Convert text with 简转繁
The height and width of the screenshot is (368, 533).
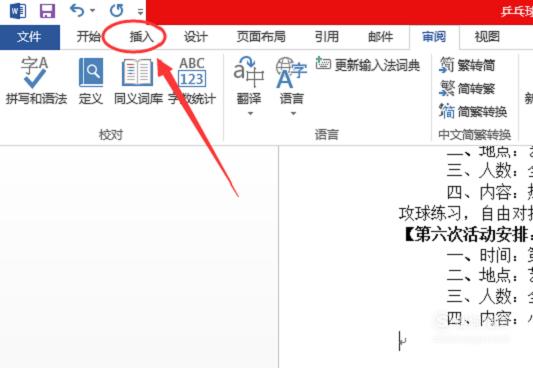coord(467,88)
